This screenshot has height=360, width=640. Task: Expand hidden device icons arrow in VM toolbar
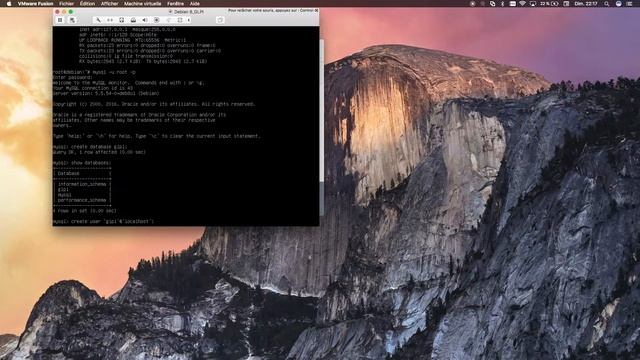pyautogui.click(x=189, y=20)
